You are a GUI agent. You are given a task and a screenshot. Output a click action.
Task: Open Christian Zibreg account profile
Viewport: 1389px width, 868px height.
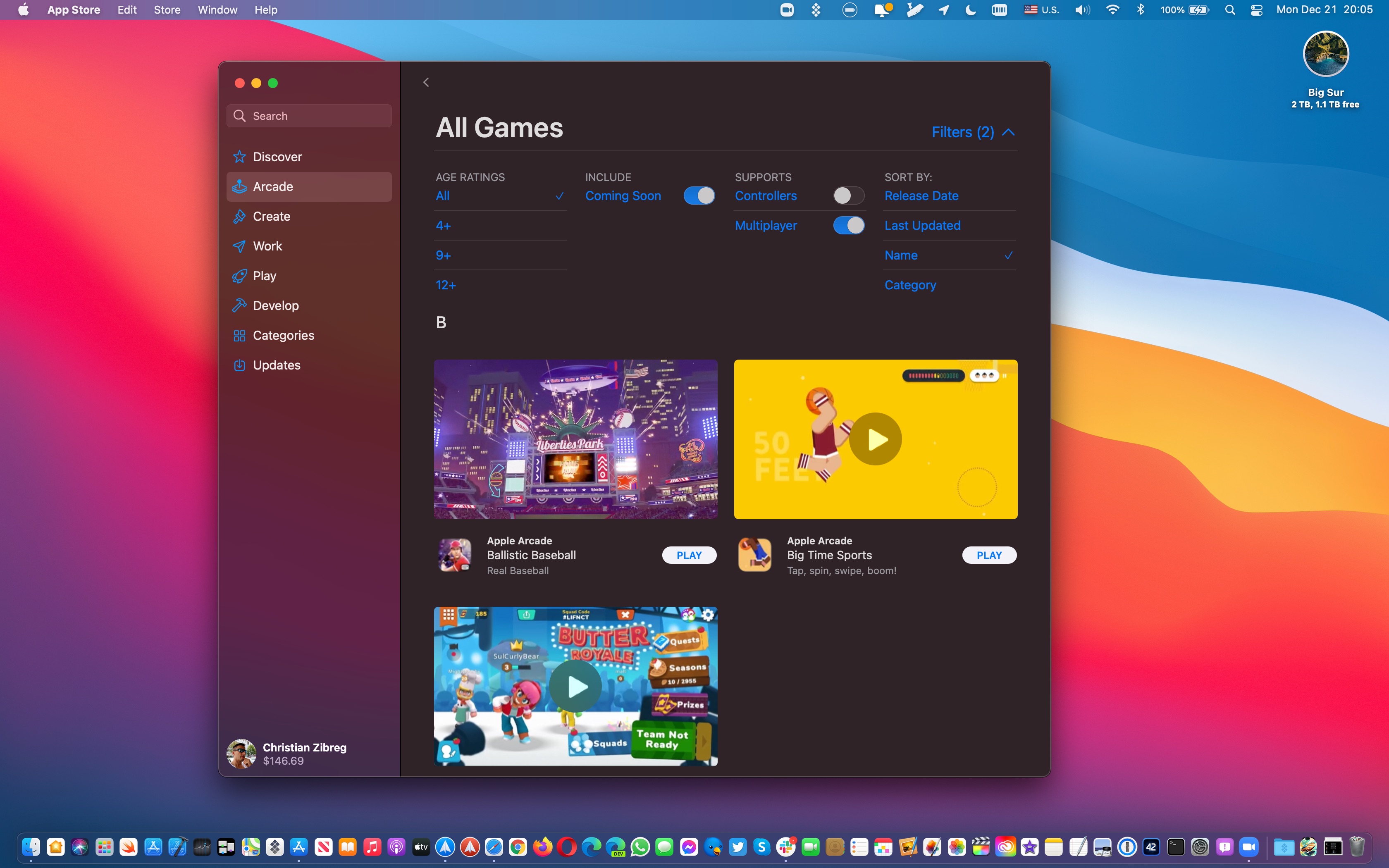click(x=287, y=754)
